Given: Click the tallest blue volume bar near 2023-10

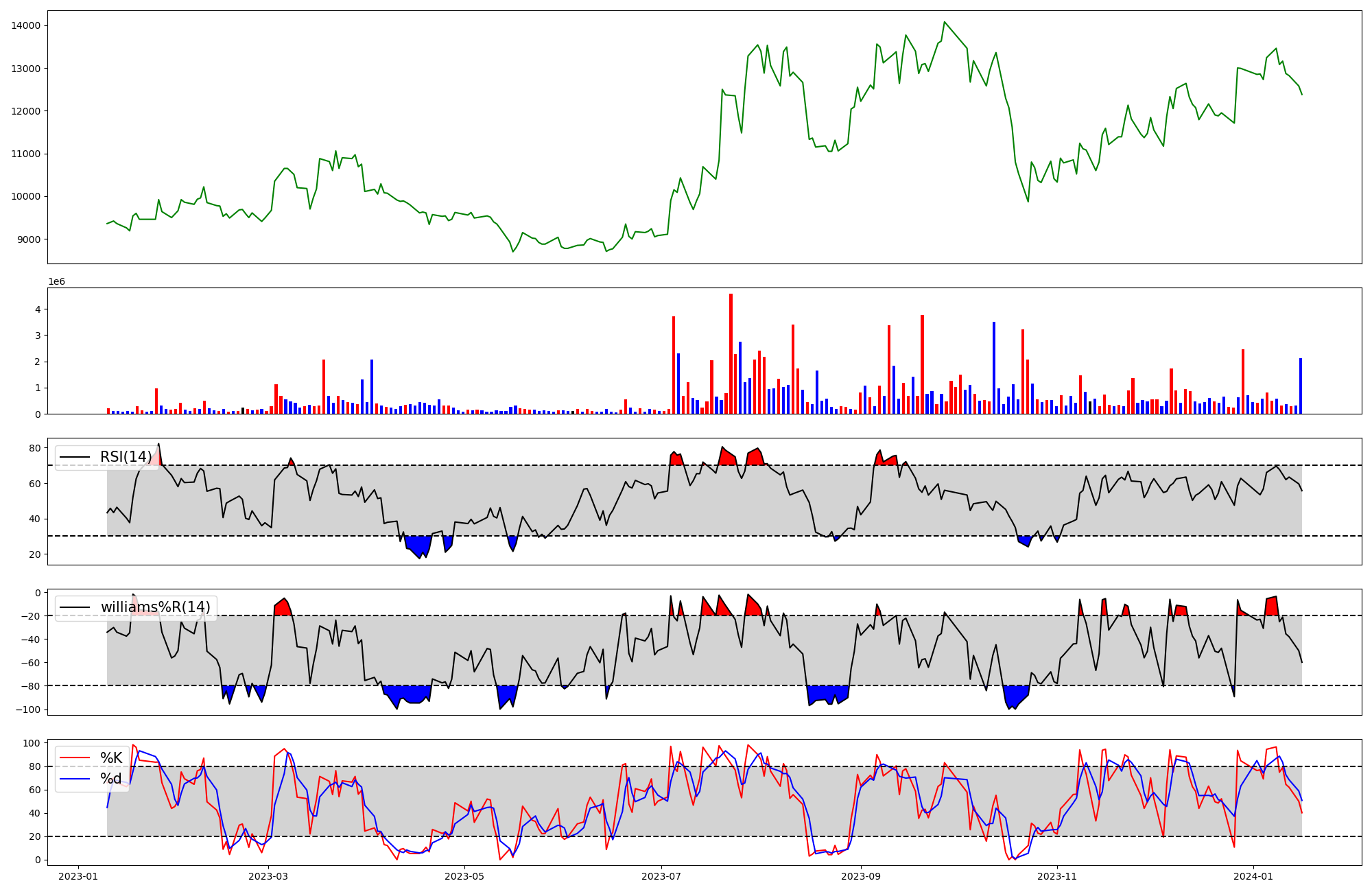Looking at the screenshot, I should [993, 368].
